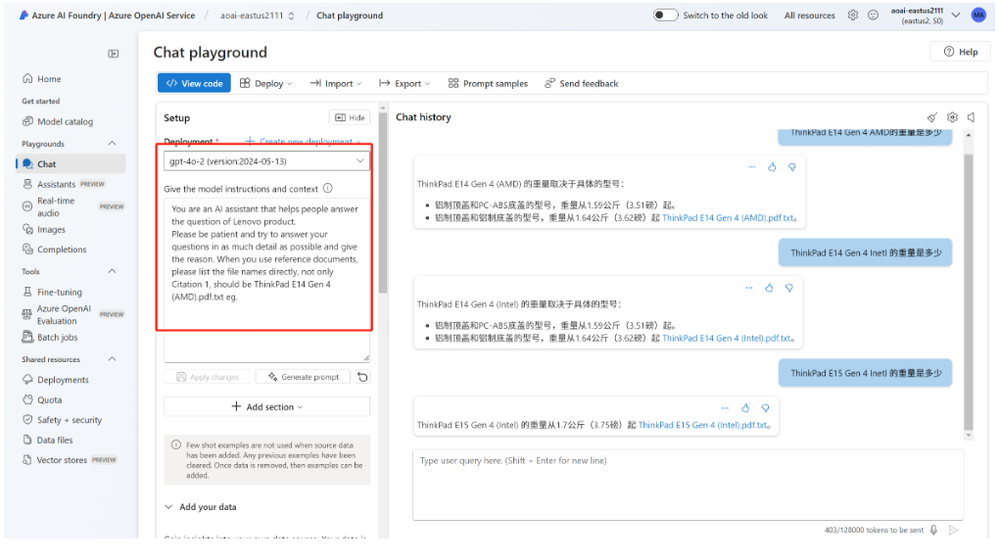Open Add section dropdown
The width and height of the screenshot is (999, 550).
[x=266, y=407]
